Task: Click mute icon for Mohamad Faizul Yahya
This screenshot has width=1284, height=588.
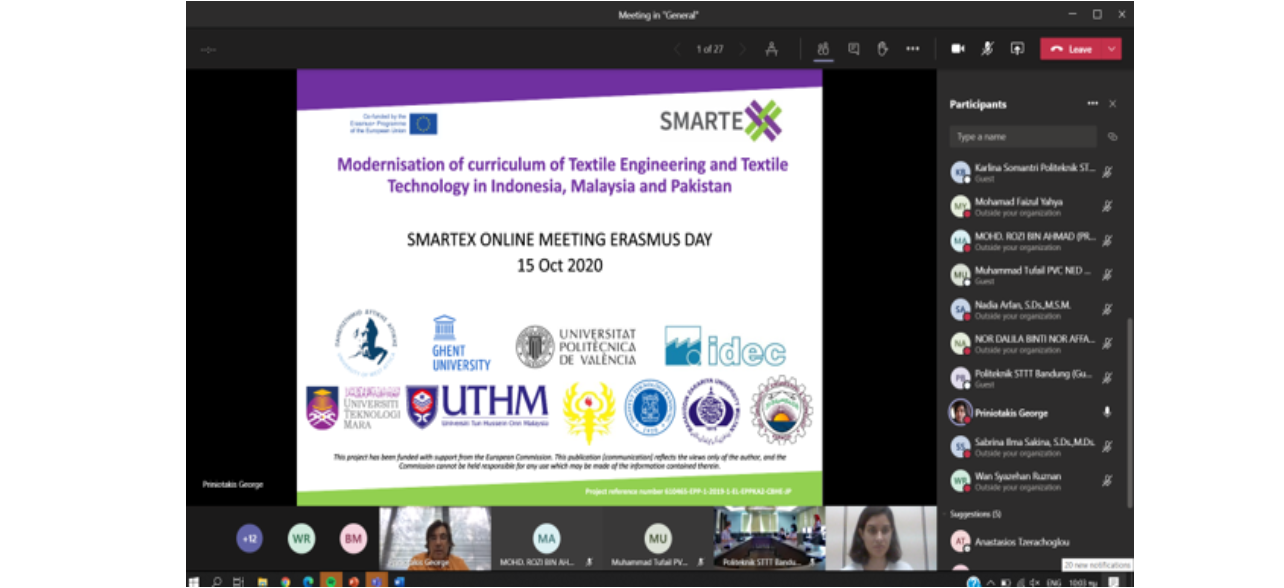Action: click(1108, 206)
